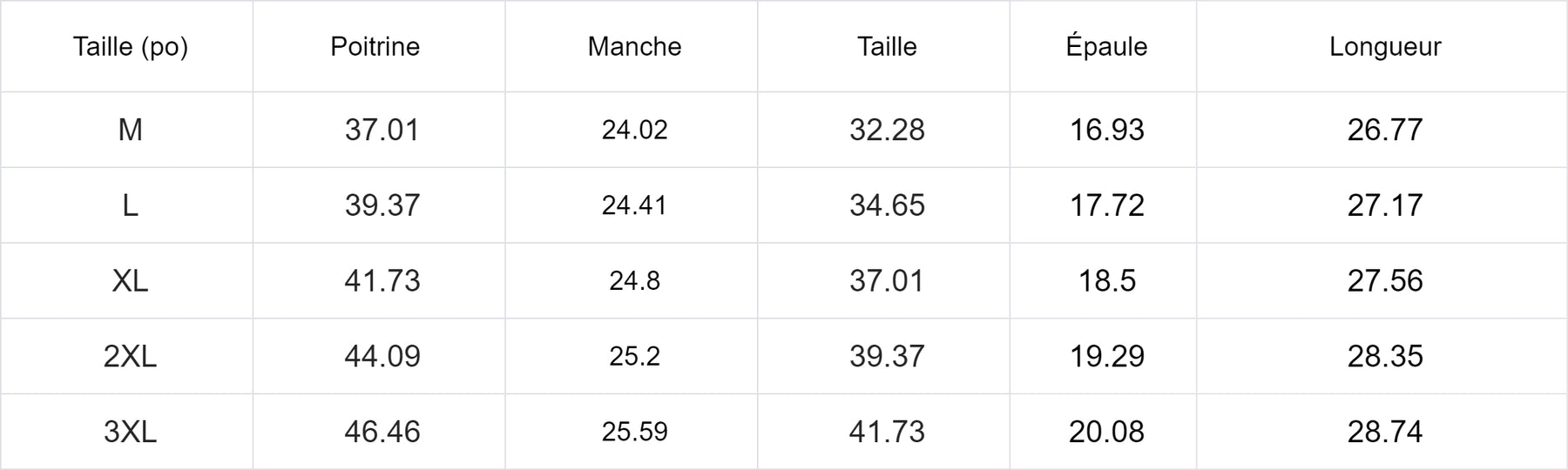Screen dimensions: 1568x470
Task: Select the 44.09 chest value for 2XL
Action: [x=382, y=356]
